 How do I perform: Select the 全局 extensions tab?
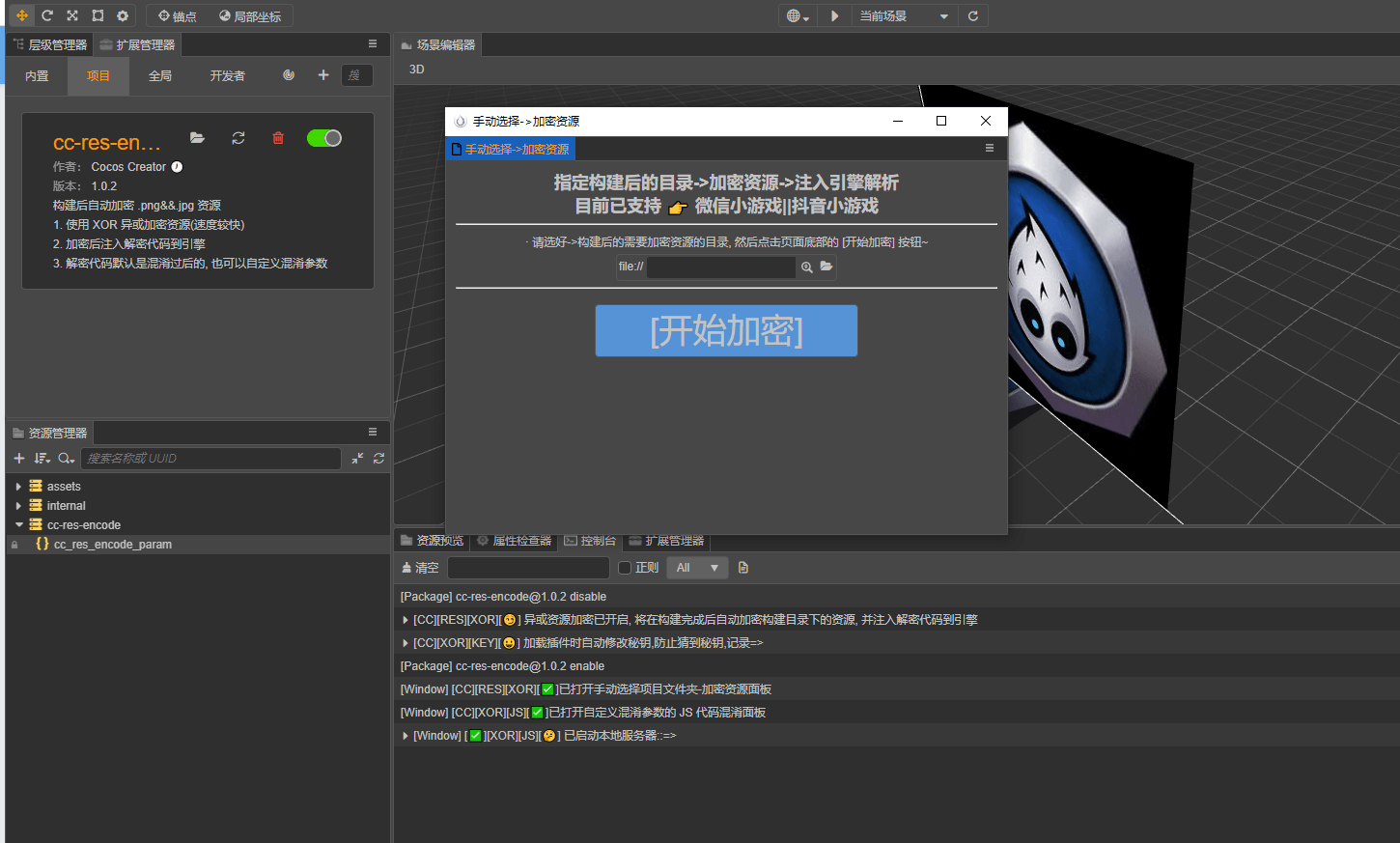pyautogui.click(x=160, y=75)
